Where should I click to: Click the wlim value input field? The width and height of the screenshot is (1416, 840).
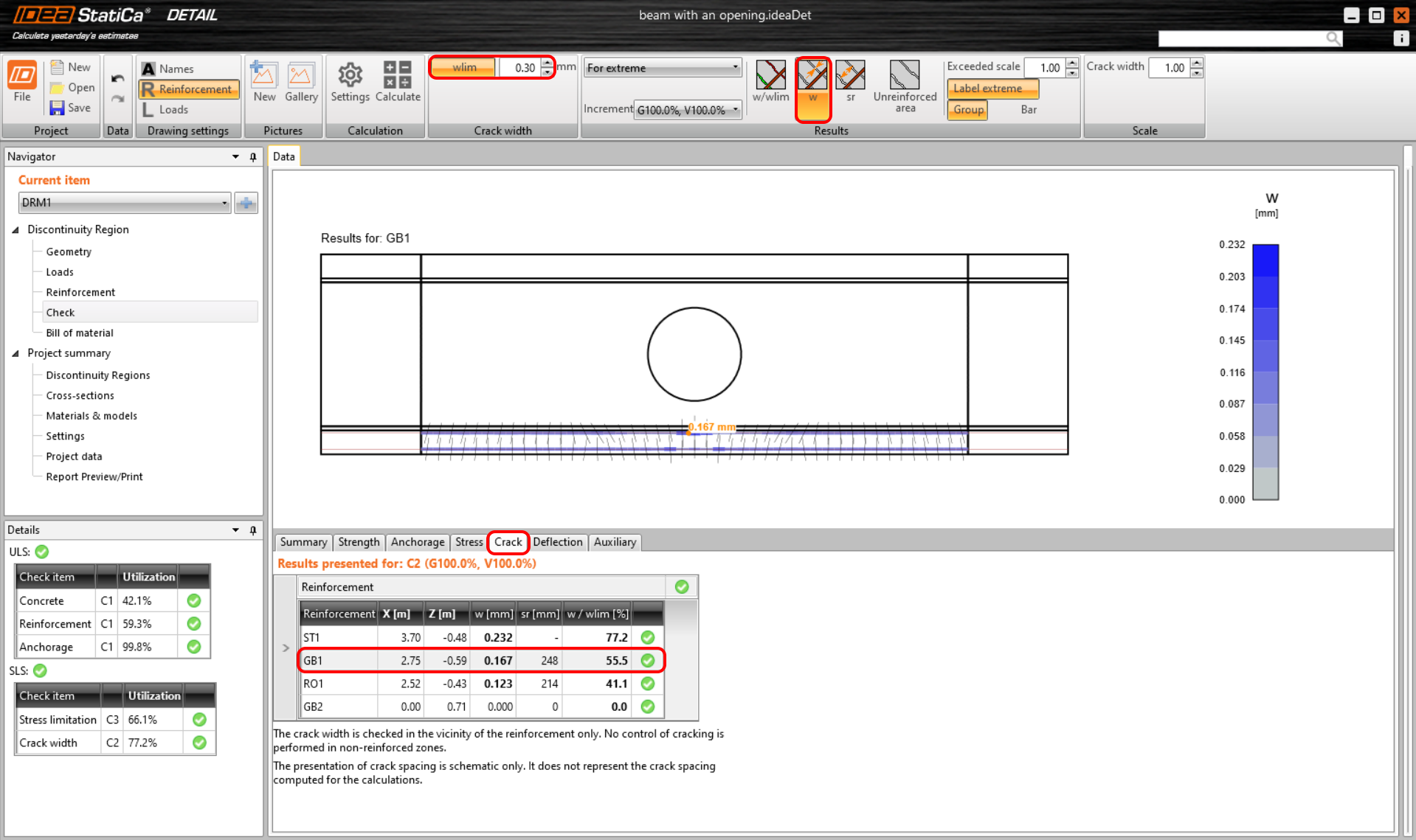tap(521, 68)
